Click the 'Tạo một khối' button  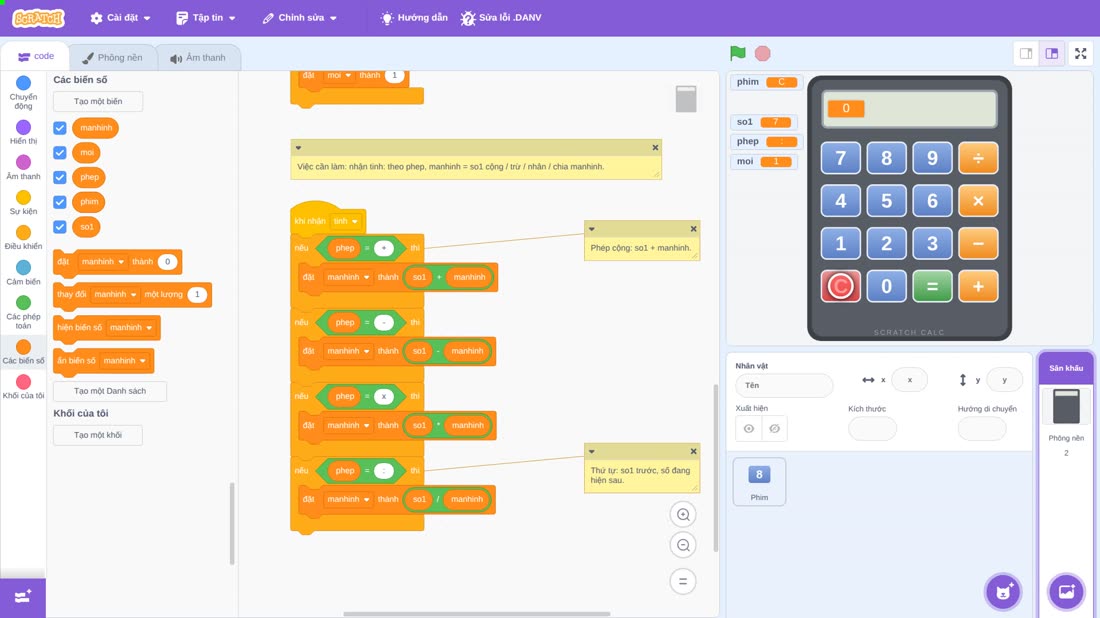(98, 435)
